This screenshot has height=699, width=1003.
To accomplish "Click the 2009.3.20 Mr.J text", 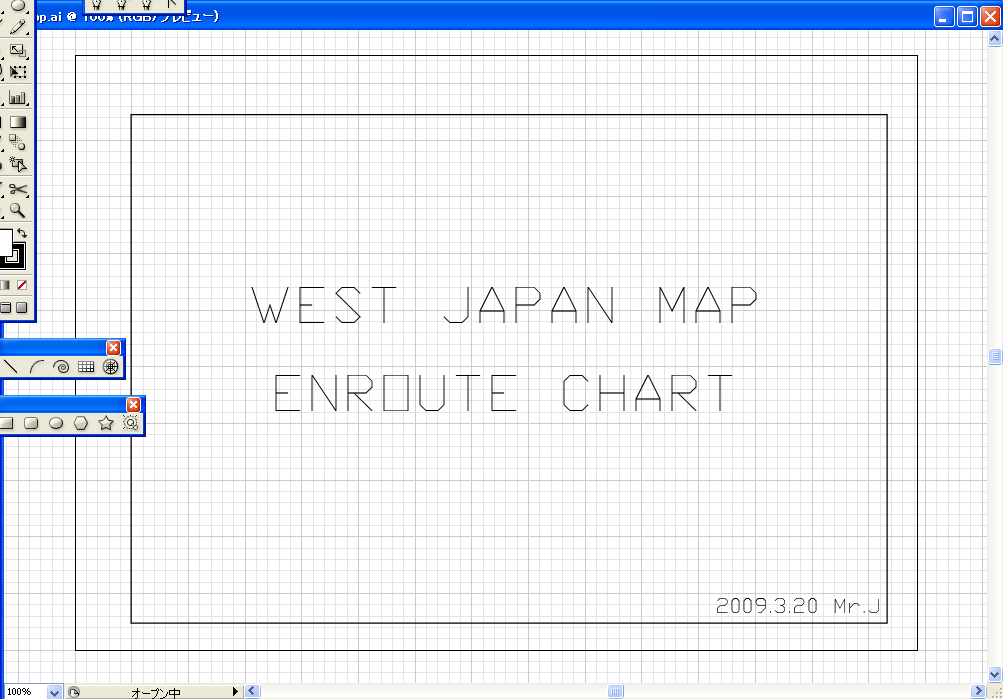I will [798, 606].
